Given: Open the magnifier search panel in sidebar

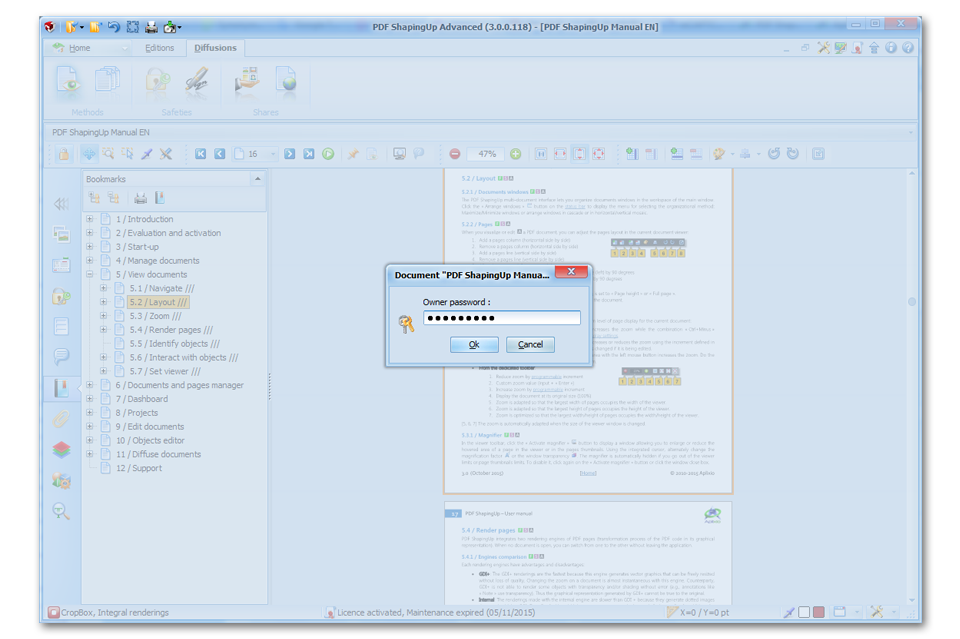Looking at the screenshot, I should coord(61,511).
